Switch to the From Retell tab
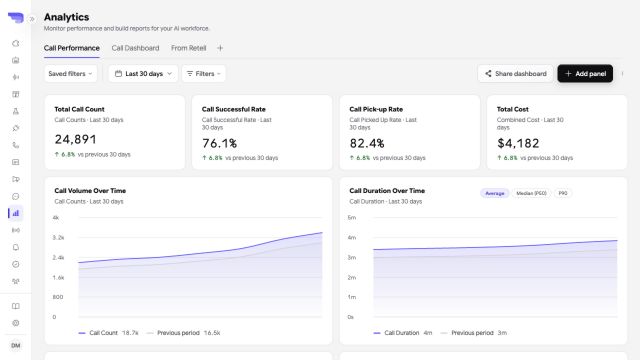 tap(189, 48)
